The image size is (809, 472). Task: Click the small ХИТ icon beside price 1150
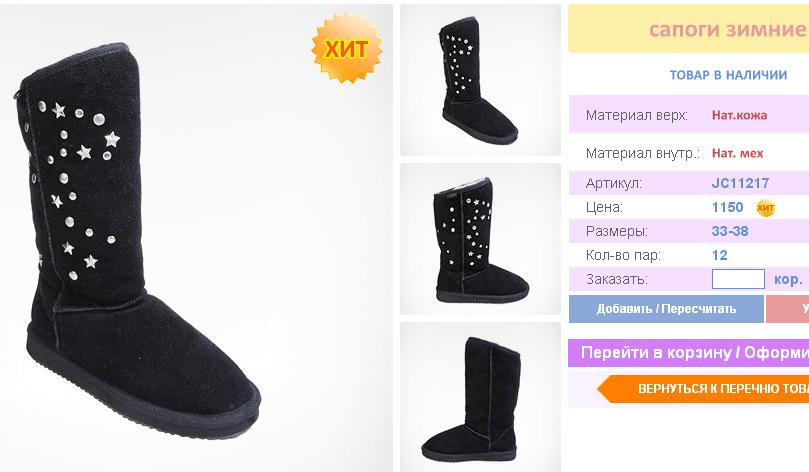(x=765, y=208)
